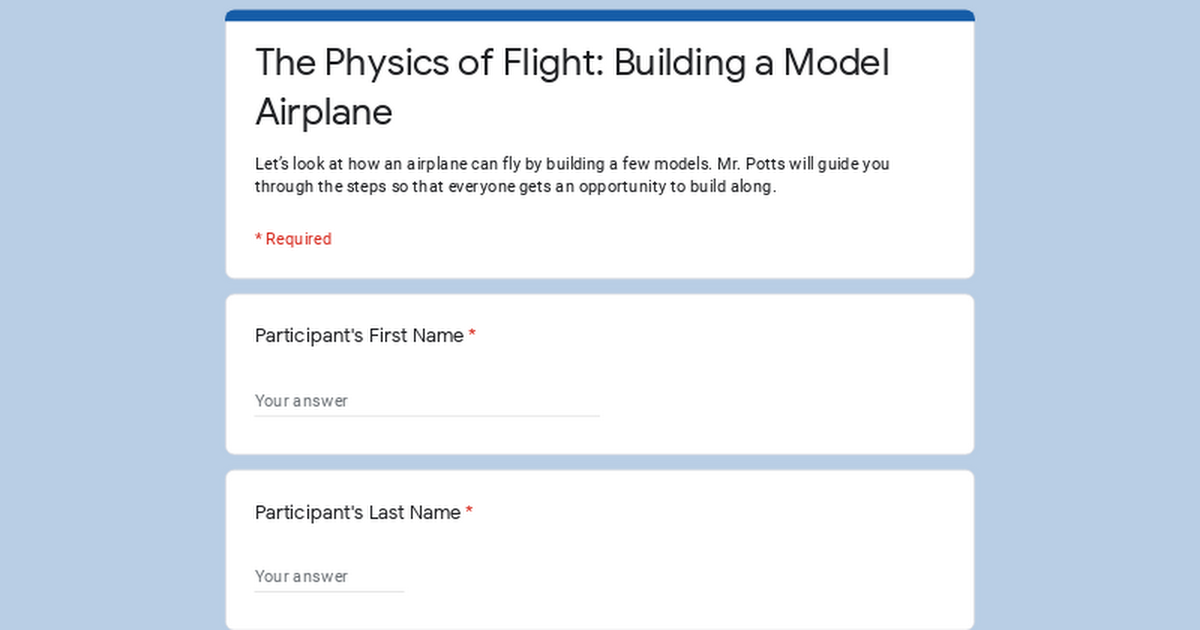This screenshot has height=630, width=1200.
Task: Click the red asterisk beside First Name
Action: pos(472,334)
